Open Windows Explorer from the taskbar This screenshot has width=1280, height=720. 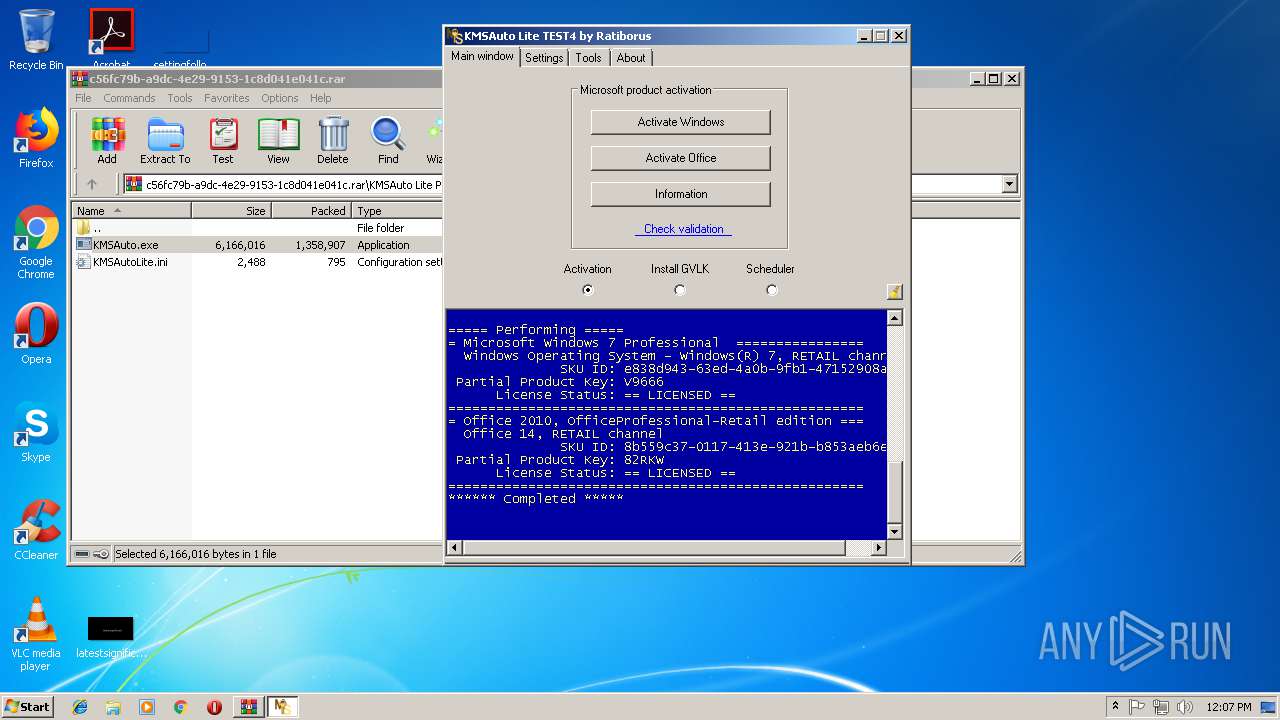pos(113,707)
